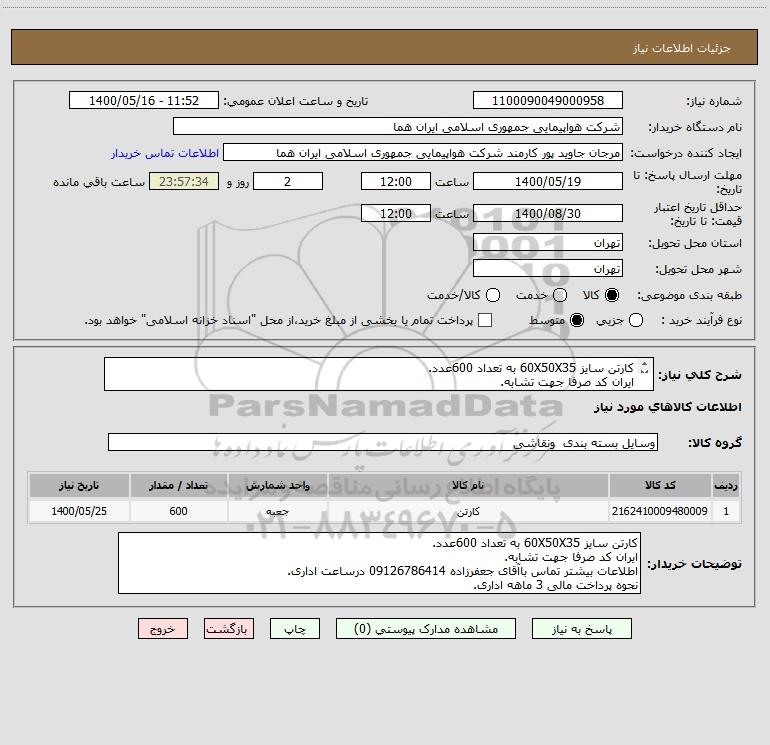The image size is (770, 745).
Task: Click the item name cell کارتن
Action: 468,511
